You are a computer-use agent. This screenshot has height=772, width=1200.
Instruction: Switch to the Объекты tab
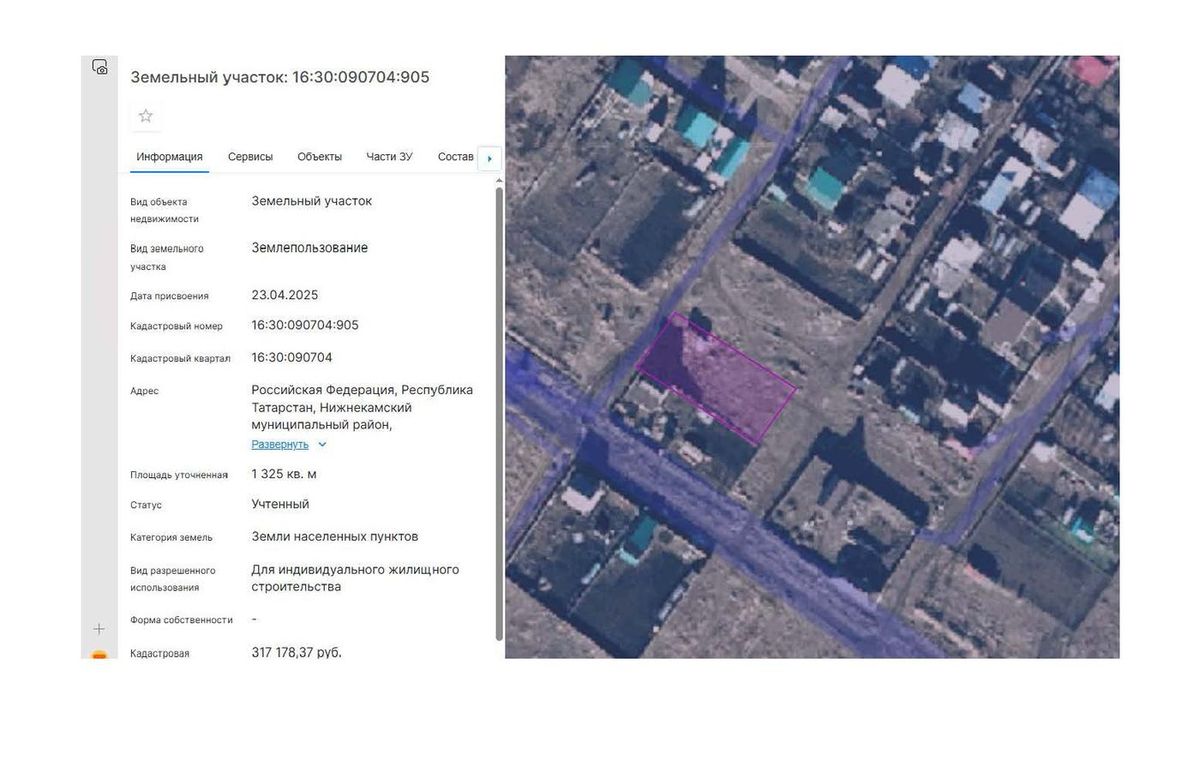point(320,157)
